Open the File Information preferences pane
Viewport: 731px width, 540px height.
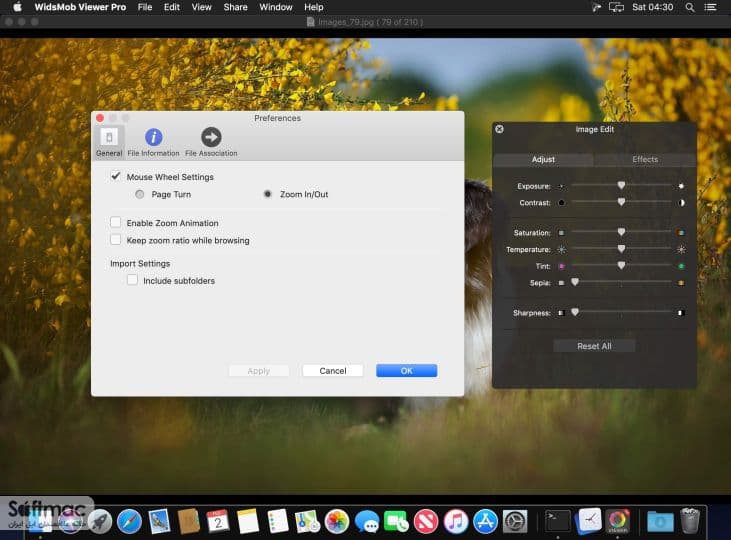coord(153,142)
